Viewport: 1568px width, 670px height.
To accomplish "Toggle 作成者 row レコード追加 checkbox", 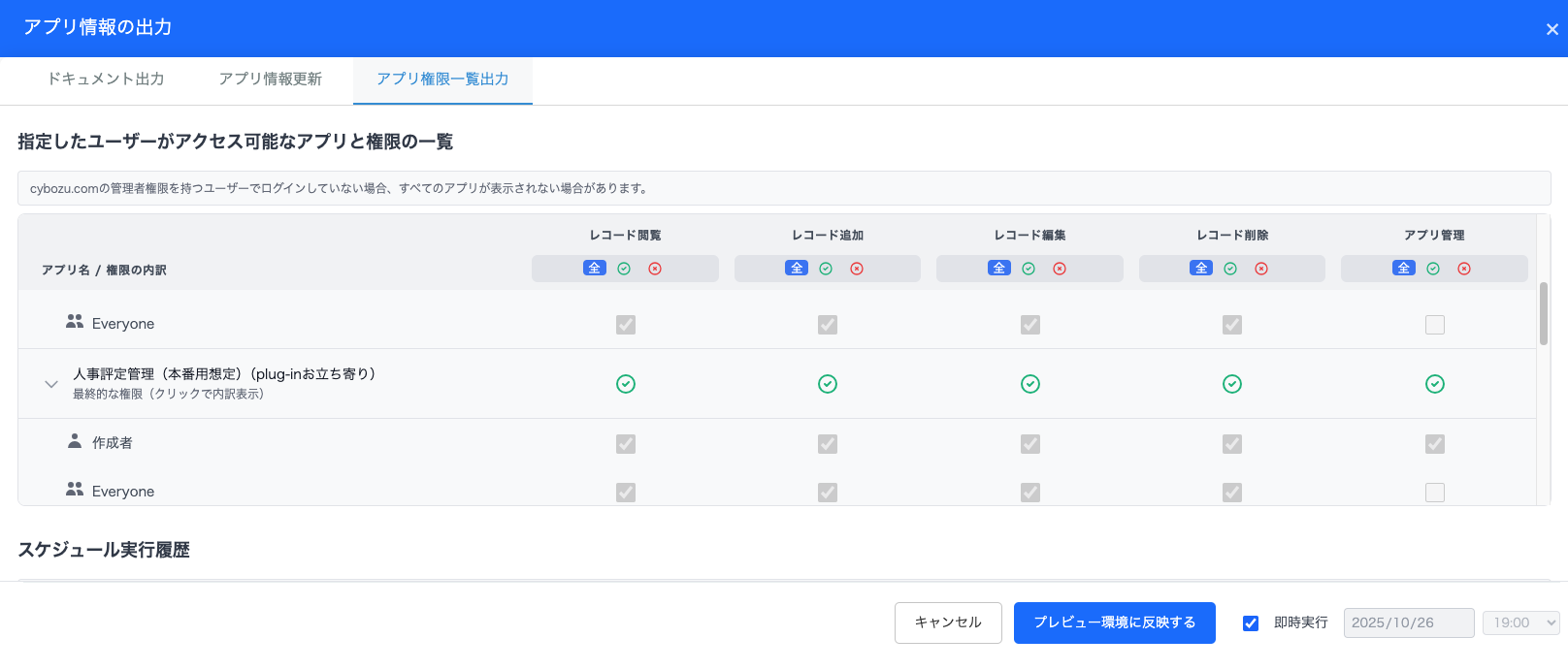I will click(x=828, y=444).
